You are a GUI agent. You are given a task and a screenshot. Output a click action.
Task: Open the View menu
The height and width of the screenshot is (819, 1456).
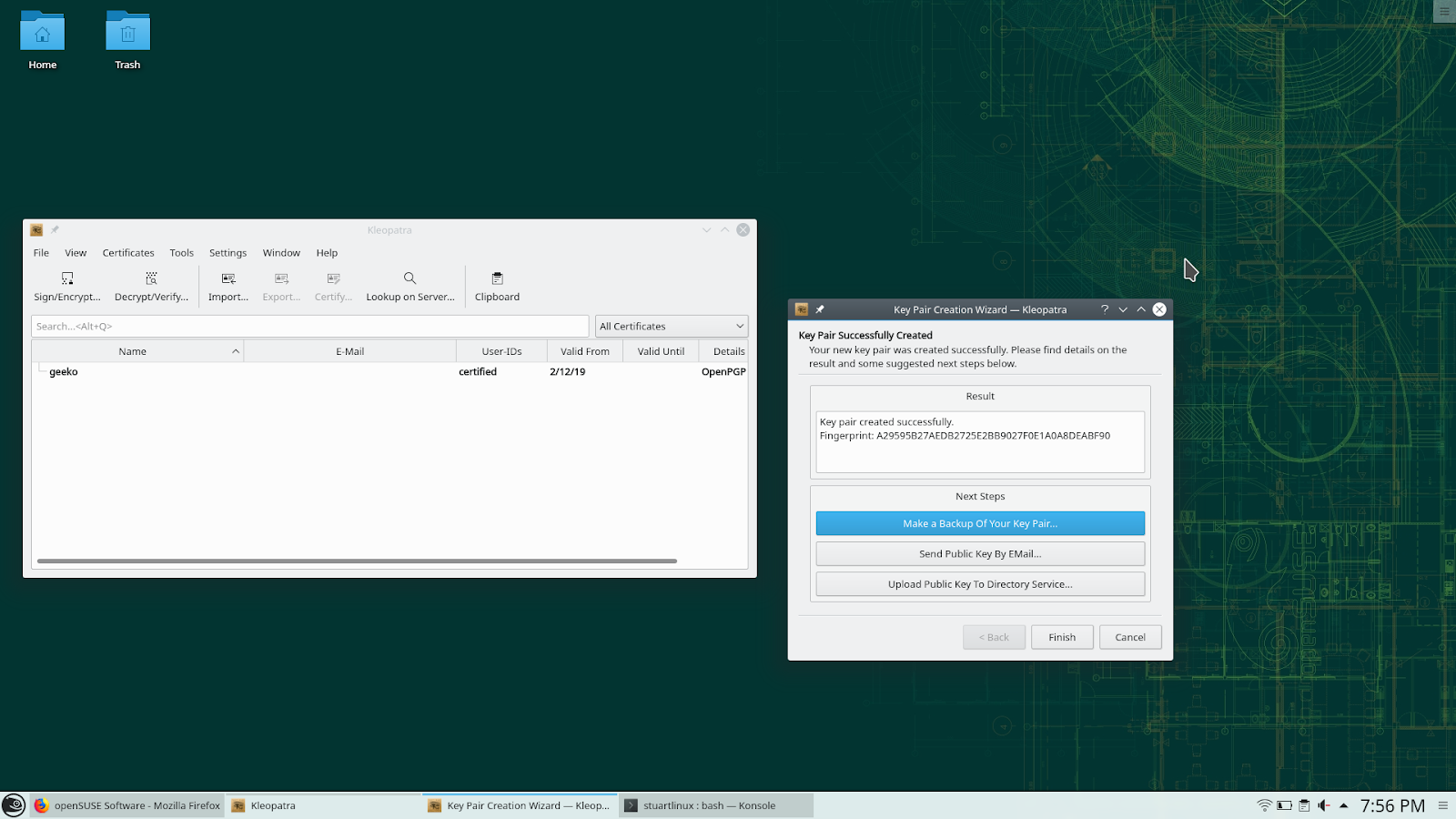[76, 253]
